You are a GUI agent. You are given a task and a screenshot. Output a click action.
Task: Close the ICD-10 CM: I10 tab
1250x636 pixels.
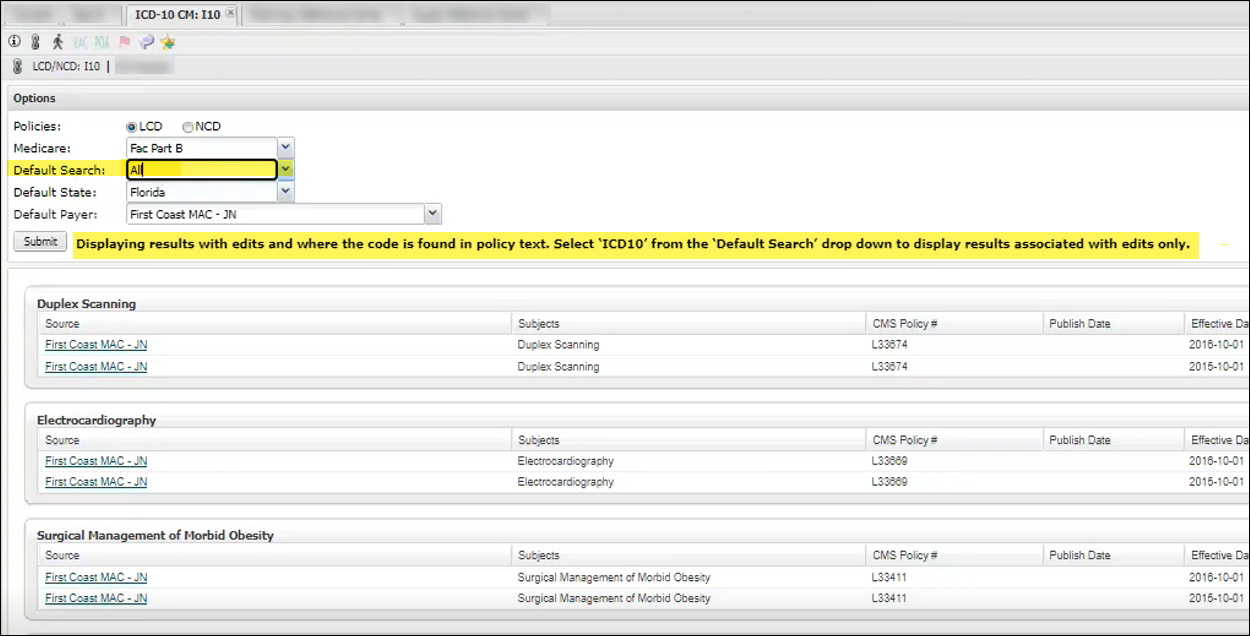click(230, 14)
